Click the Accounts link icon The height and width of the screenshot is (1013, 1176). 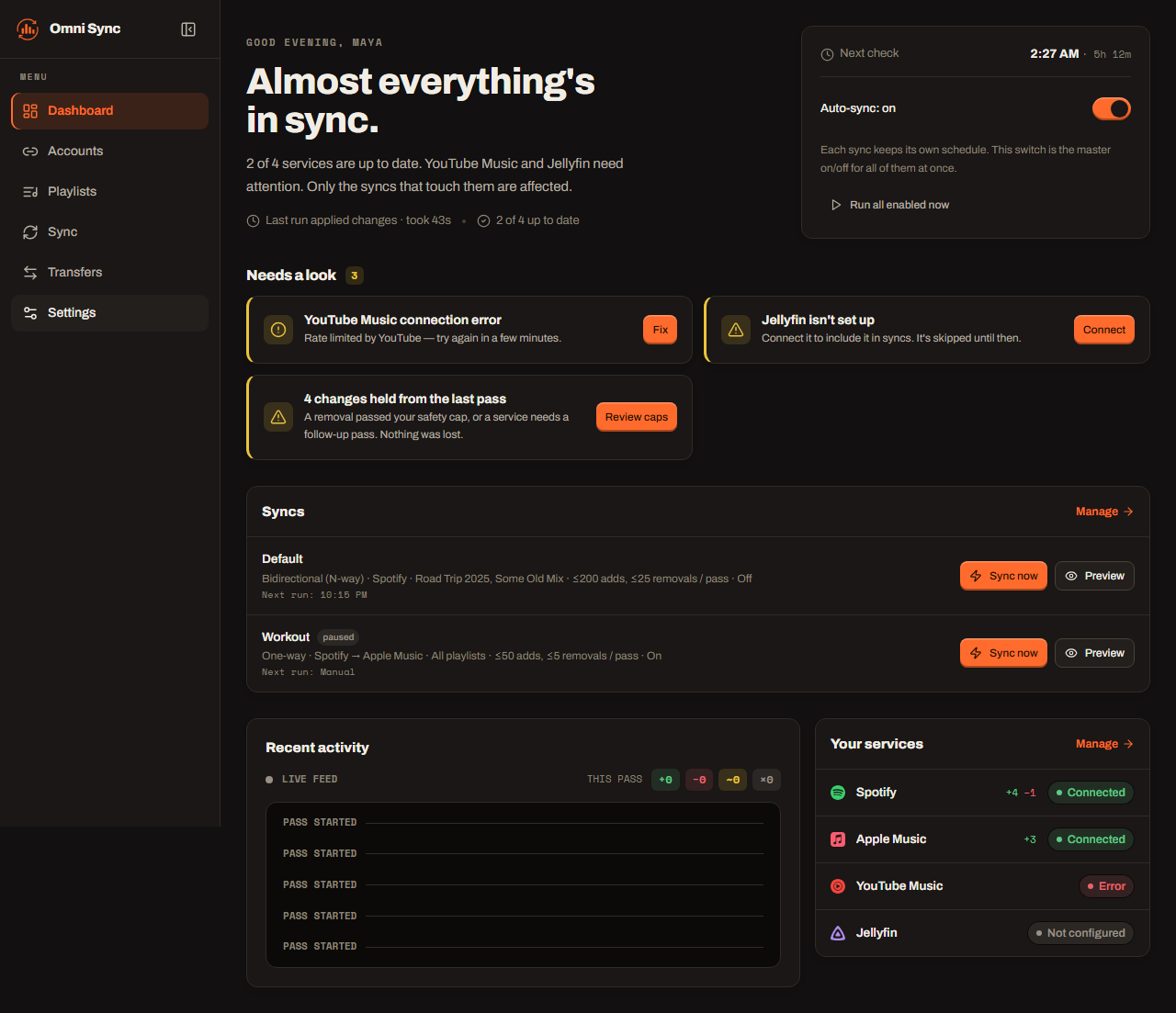click(x=30, y=152)
